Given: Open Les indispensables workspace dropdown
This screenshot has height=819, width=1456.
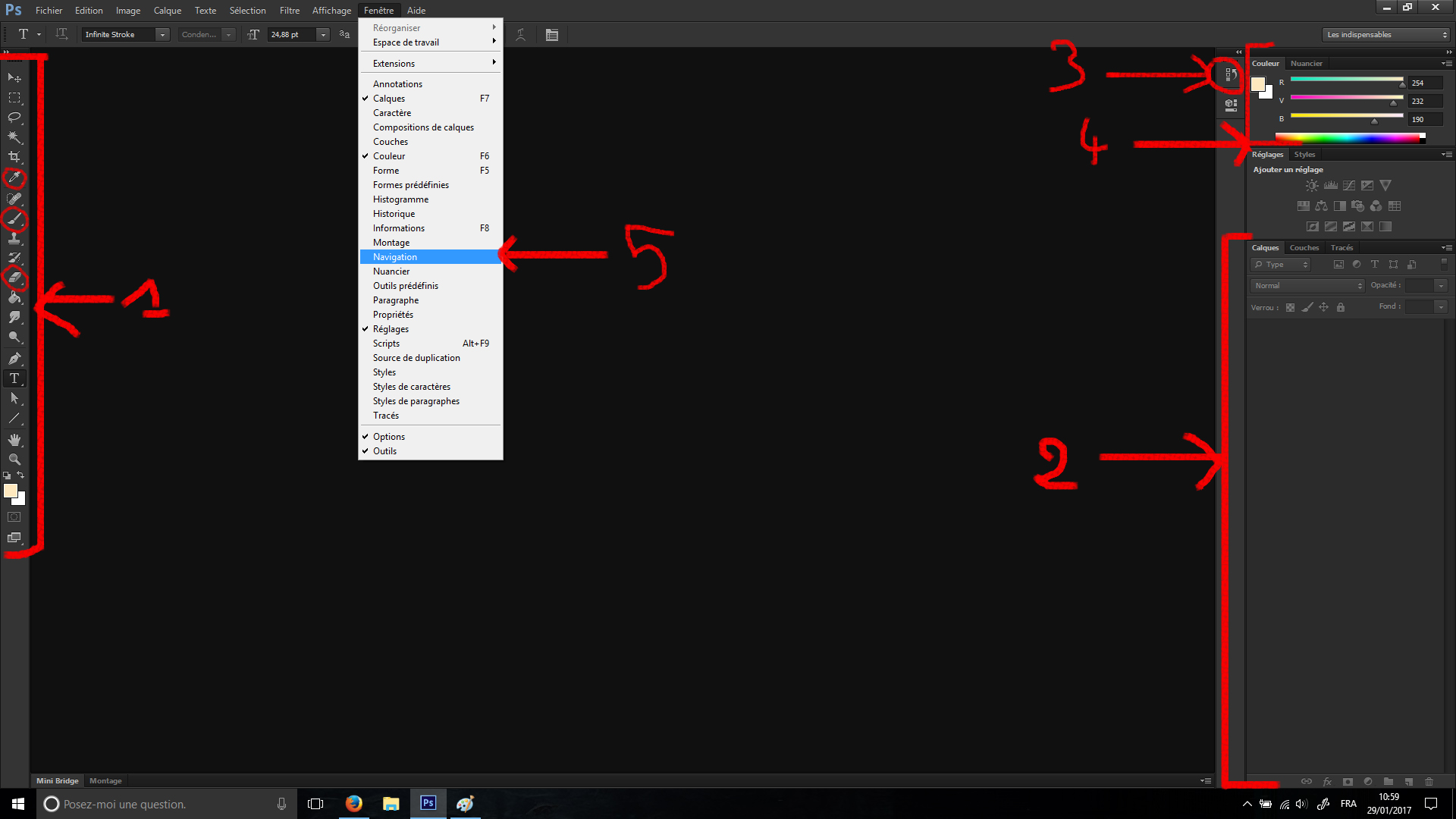Looking at the screenshot, I should (x=1385, y=35).
